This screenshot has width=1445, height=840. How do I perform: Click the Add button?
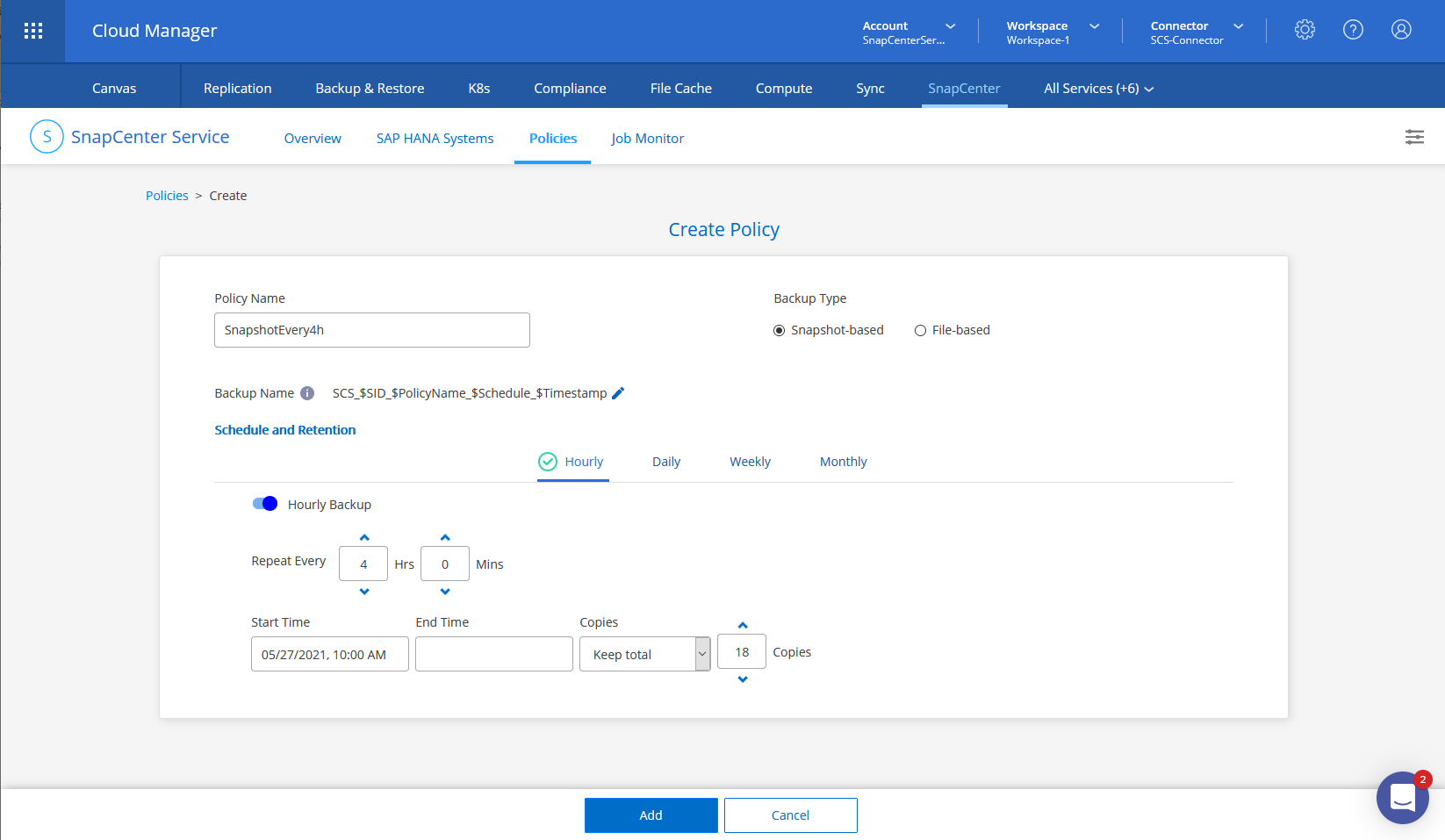[651, 815]
